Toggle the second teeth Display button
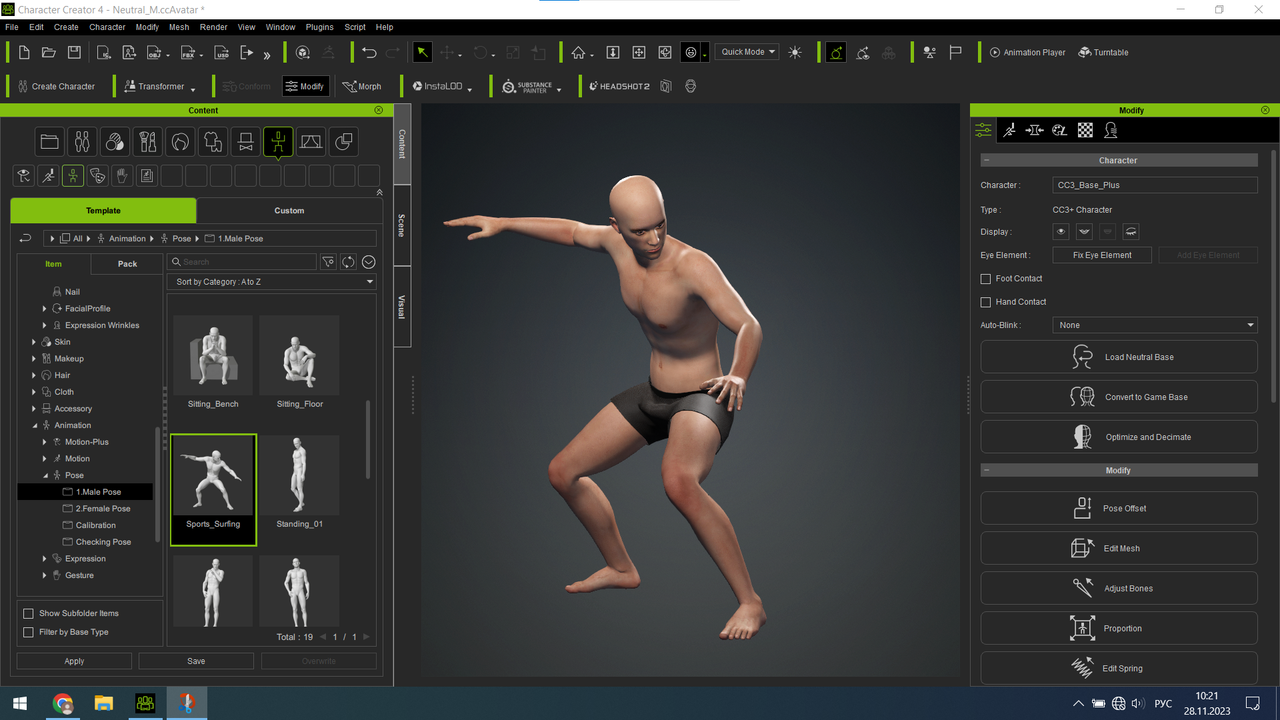1280x720 pixels. coord(1084,232)
